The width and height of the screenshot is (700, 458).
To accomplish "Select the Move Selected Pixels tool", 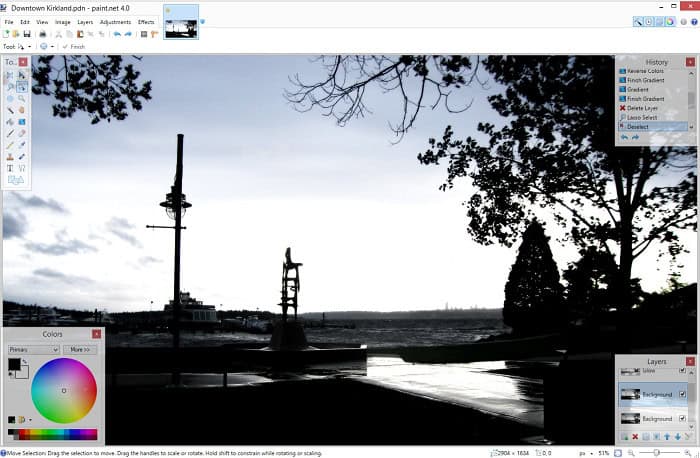I will [x=21, y=75].
